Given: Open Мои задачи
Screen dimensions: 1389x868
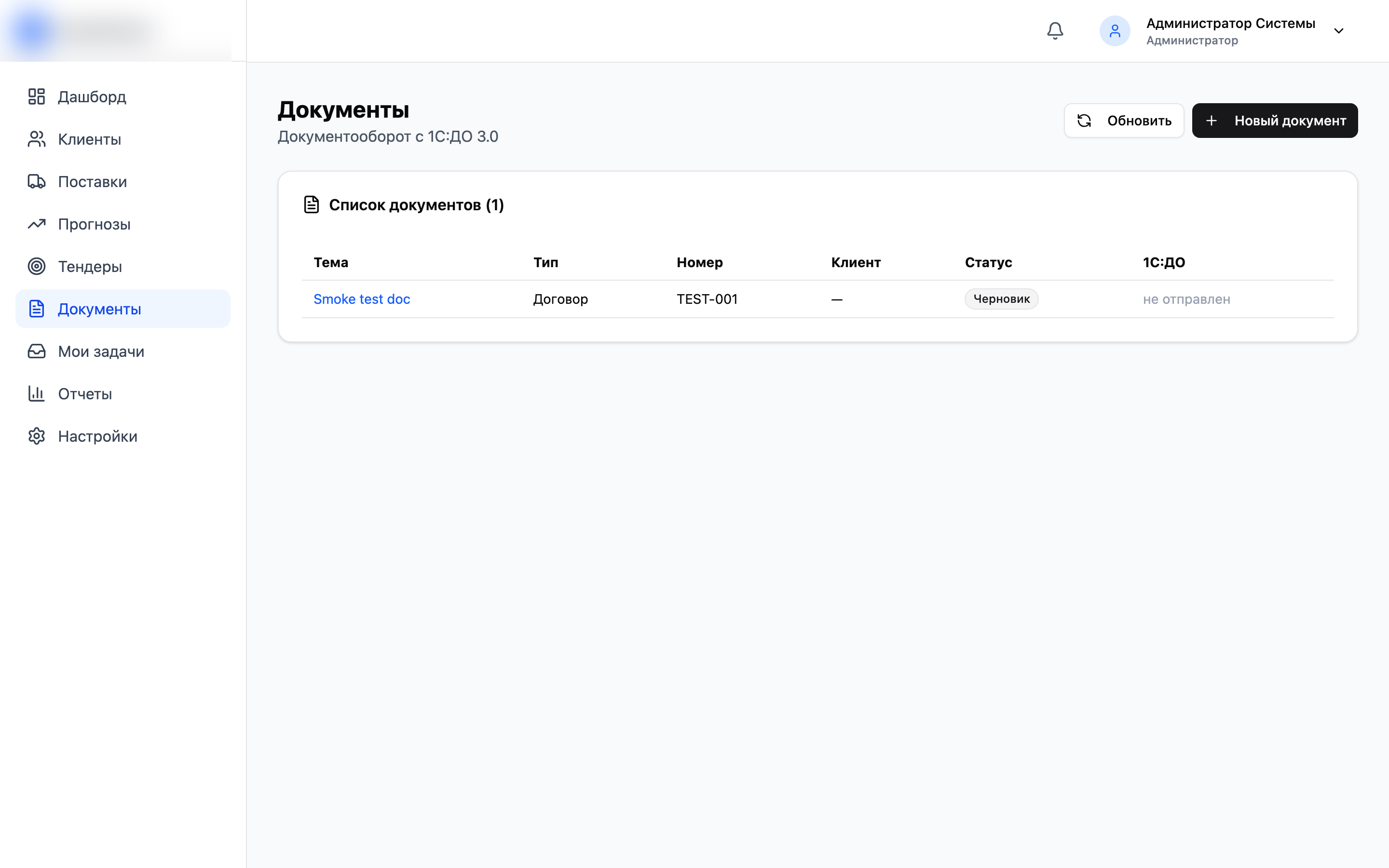Looking at the screenshot, I should [123, 352].
